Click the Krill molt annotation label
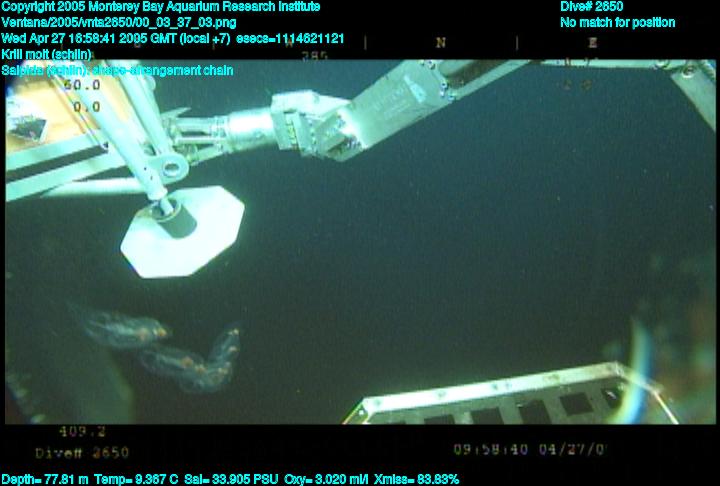 pos(47,54)
